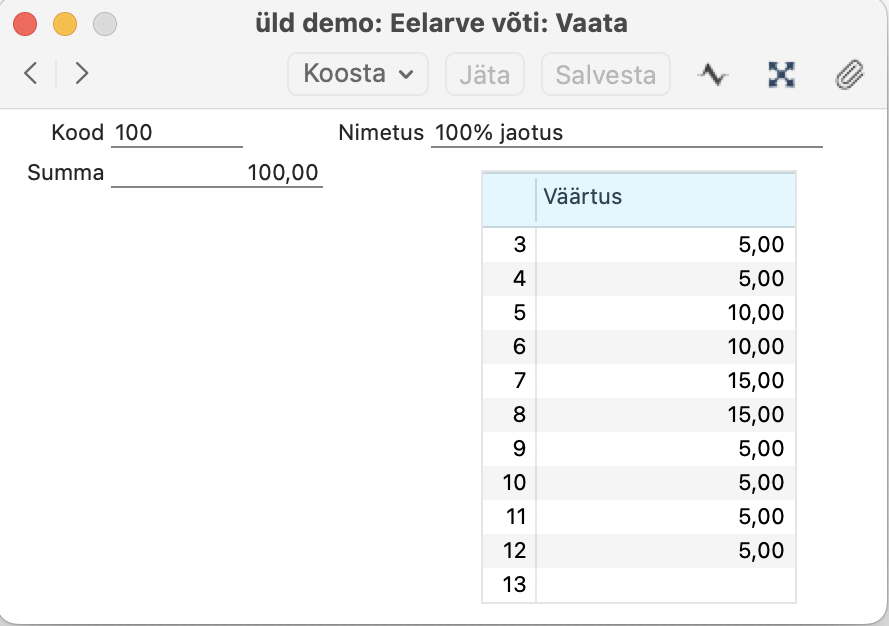Screen dimensions: 889x626
Task: Minimize the window with the yellow button
Action: [x=65, y=23]
